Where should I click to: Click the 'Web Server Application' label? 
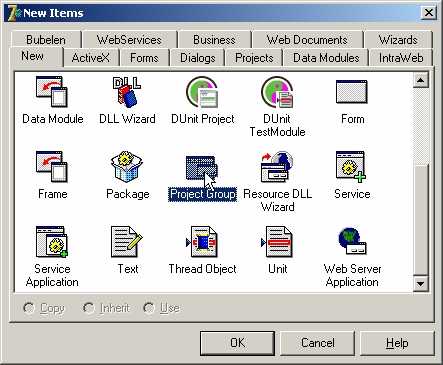[x=352, y=275]
